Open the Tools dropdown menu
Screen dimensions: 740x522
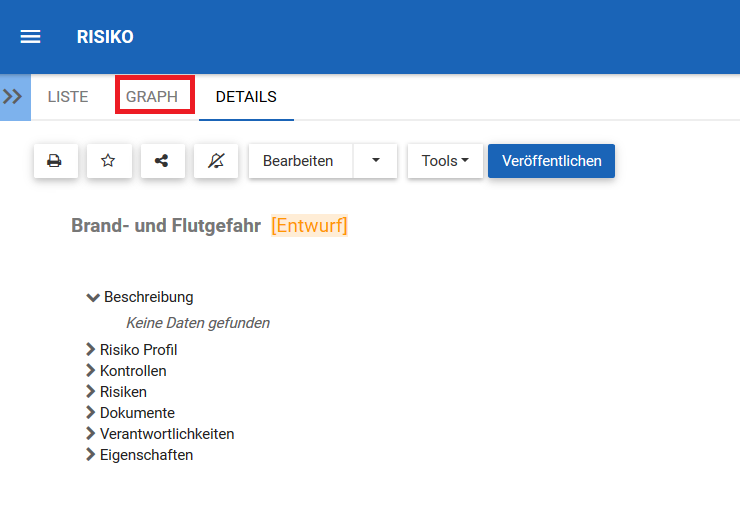[x=445, y=161]
